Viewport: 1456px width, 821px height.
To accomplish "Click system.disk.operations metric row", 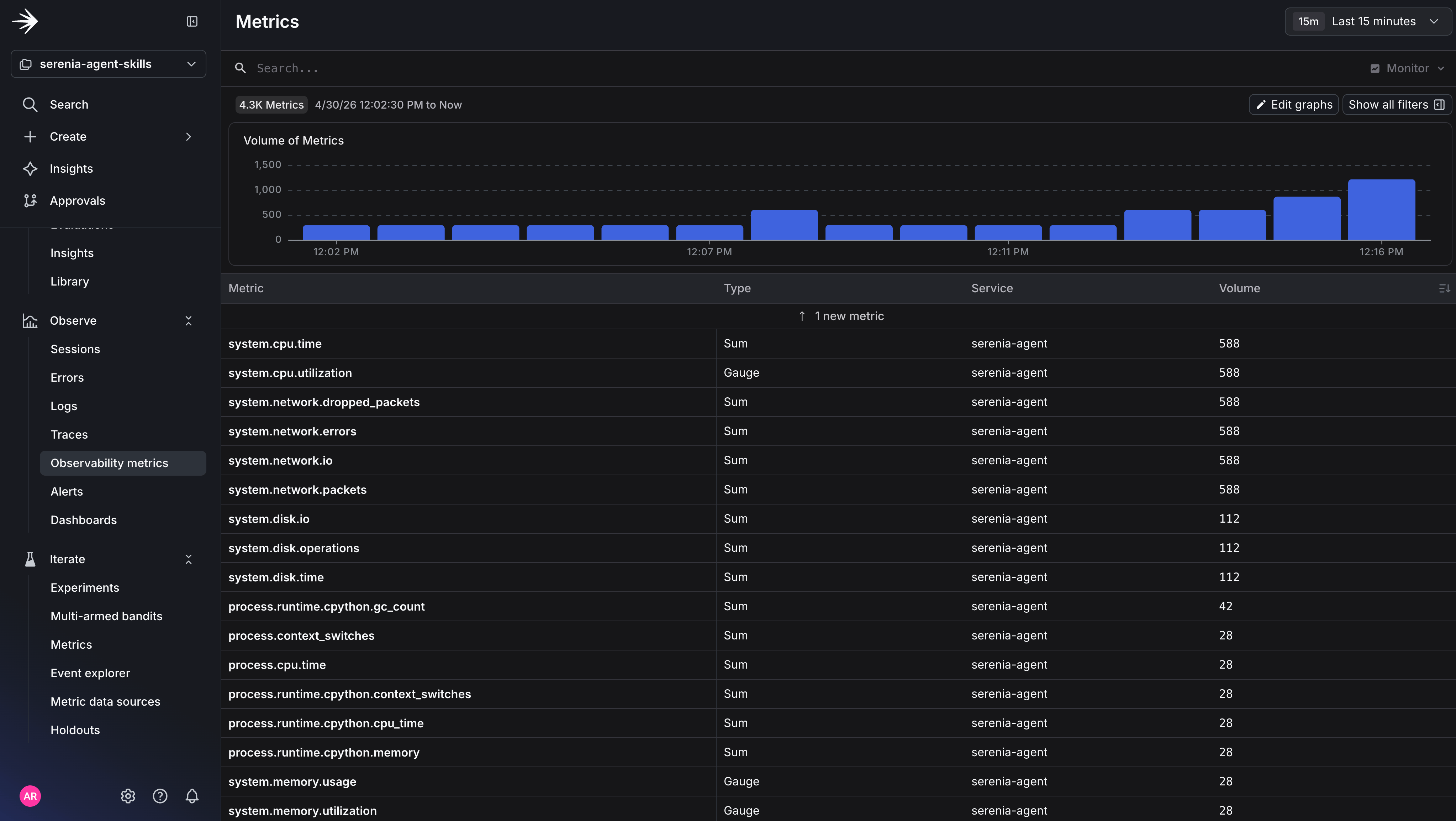I will [838, 548].
